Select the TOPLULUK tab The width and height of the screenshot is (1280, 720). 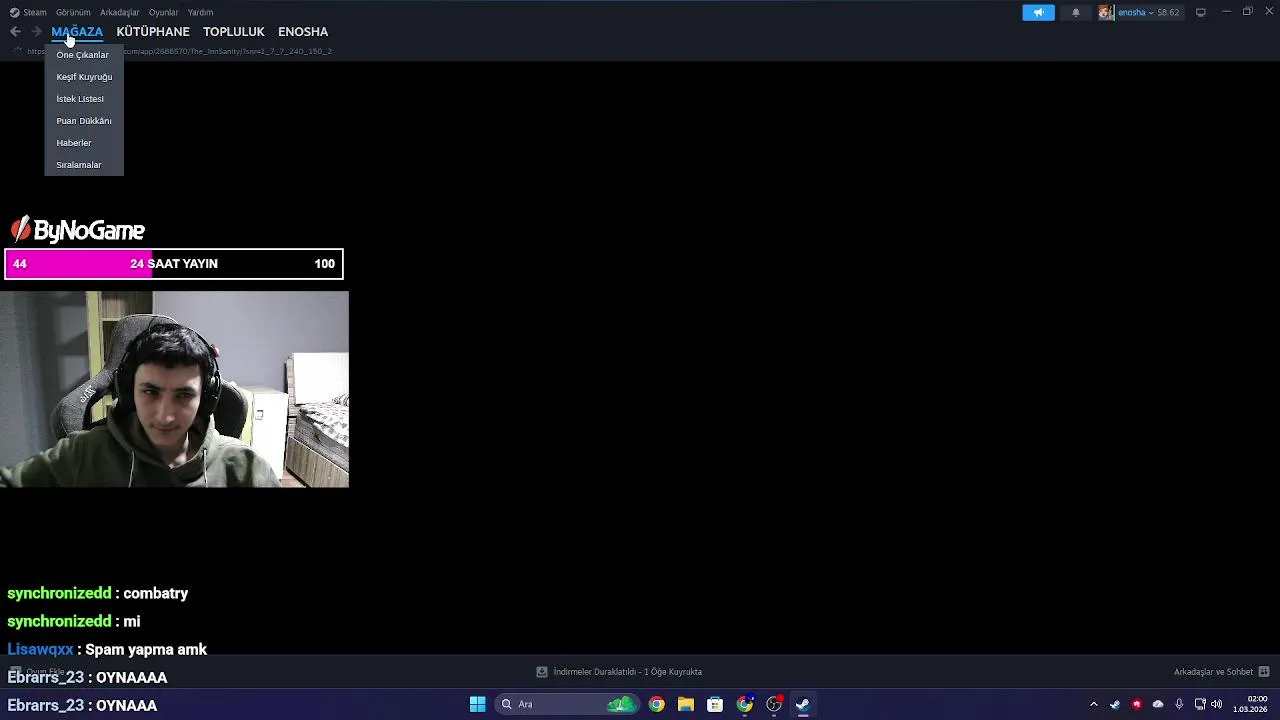[x=234, y=31]
